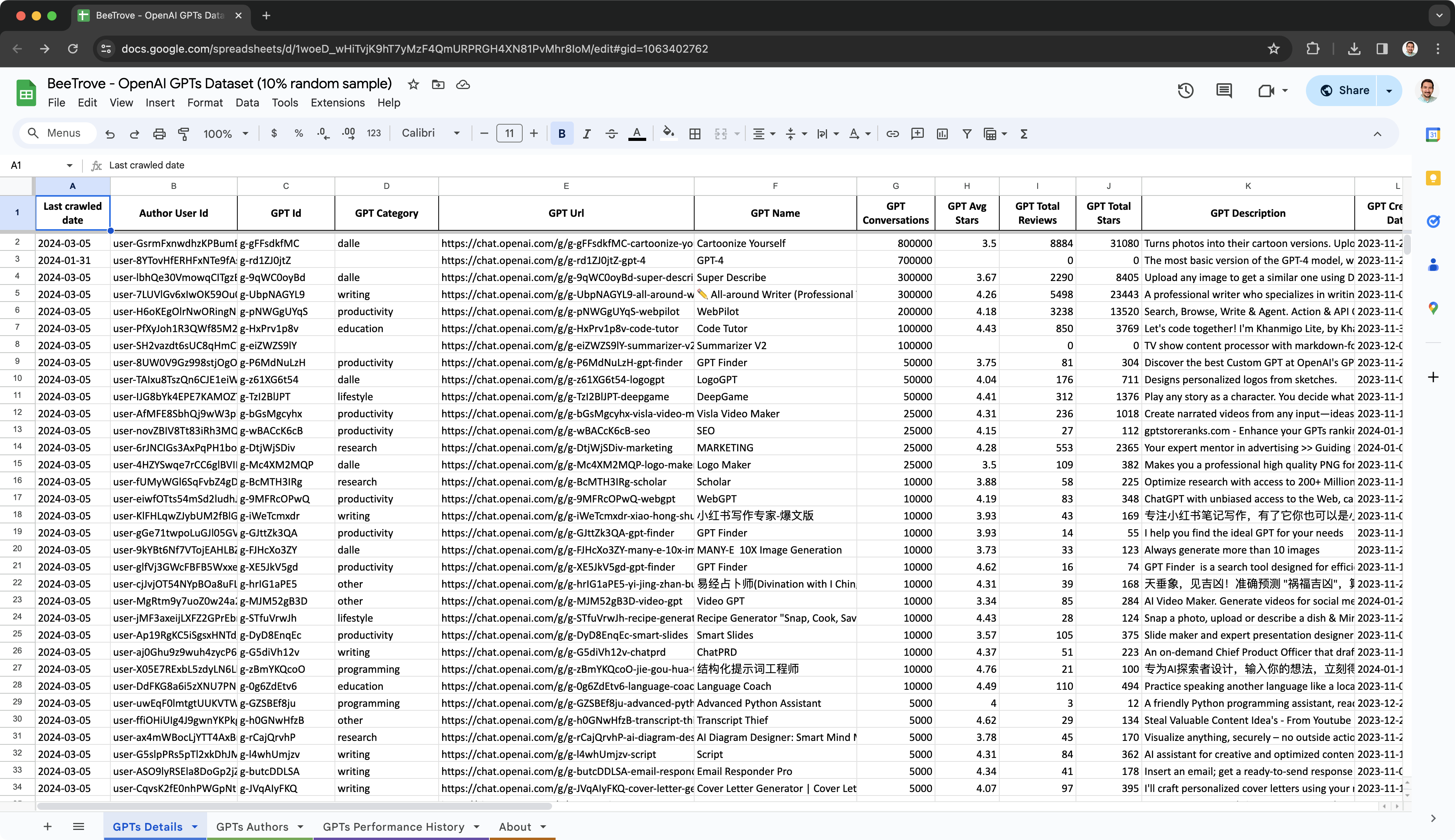
Task: Open the GPTs Details sheet tab menu
Action: point(194,827)
